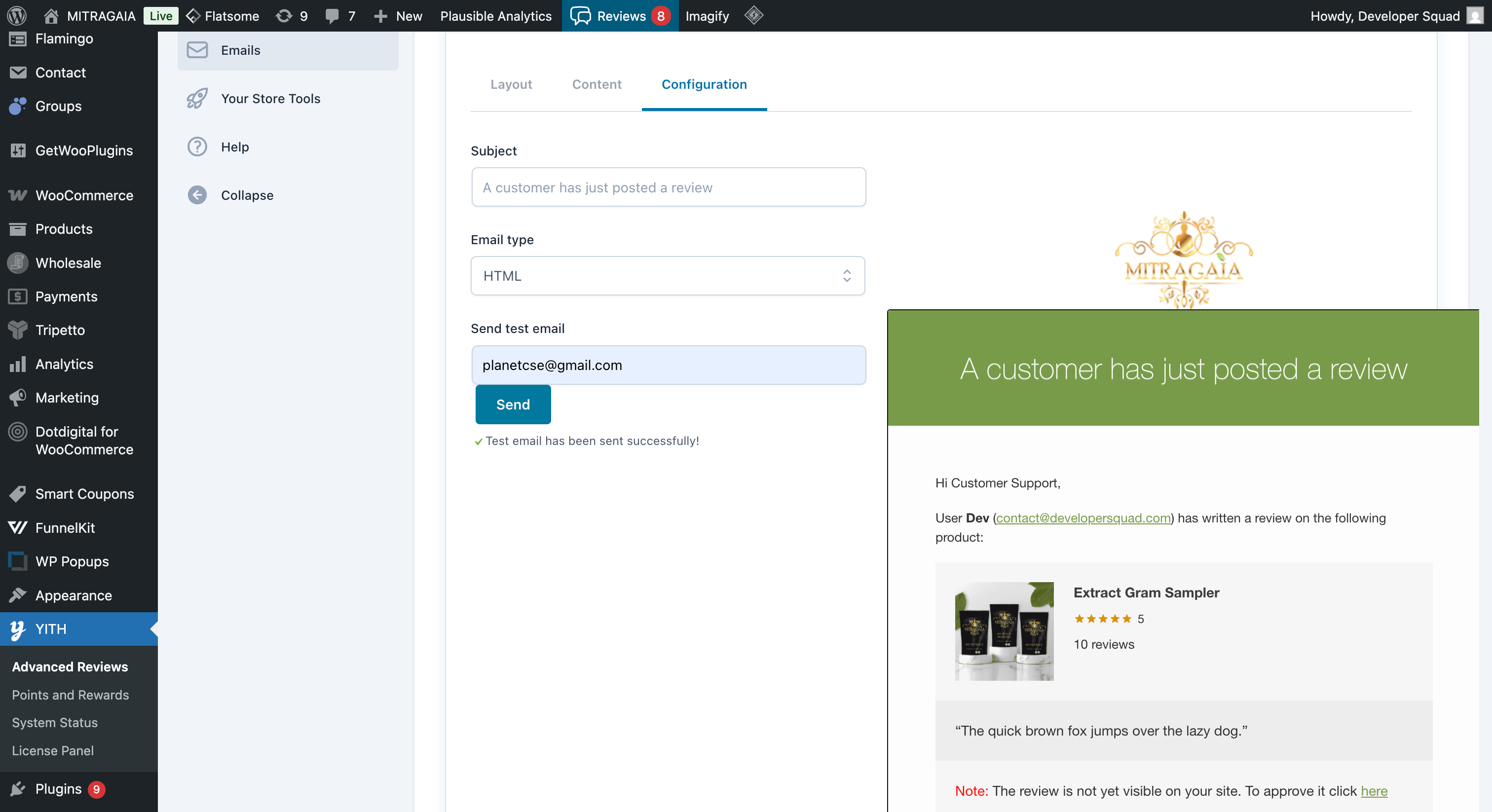Click the Send test email button

[513, 404]
